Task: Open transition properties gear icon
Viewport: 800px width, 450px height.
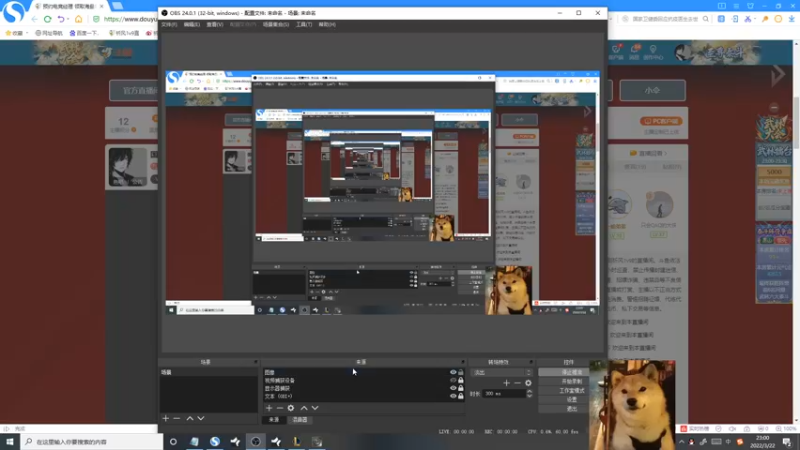Action: coord(528,383)
